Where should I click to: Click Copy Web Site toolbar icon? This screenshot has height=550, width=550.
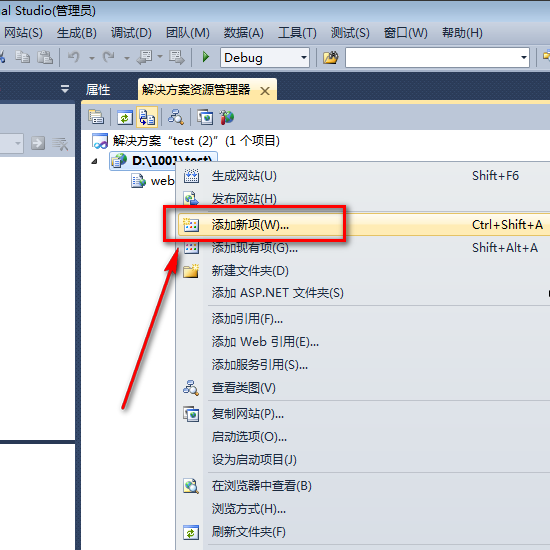(205, 117)
